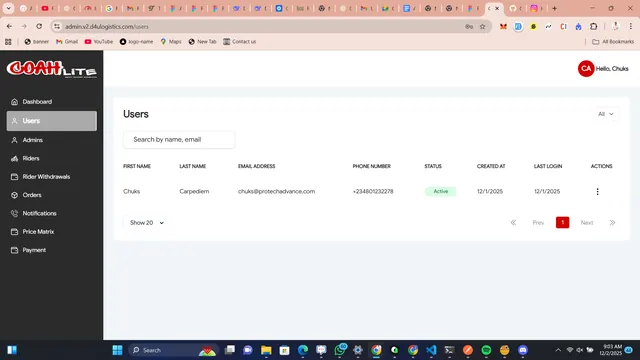
Task: Click the CA user avatar
Action: [x=586, y=69]
